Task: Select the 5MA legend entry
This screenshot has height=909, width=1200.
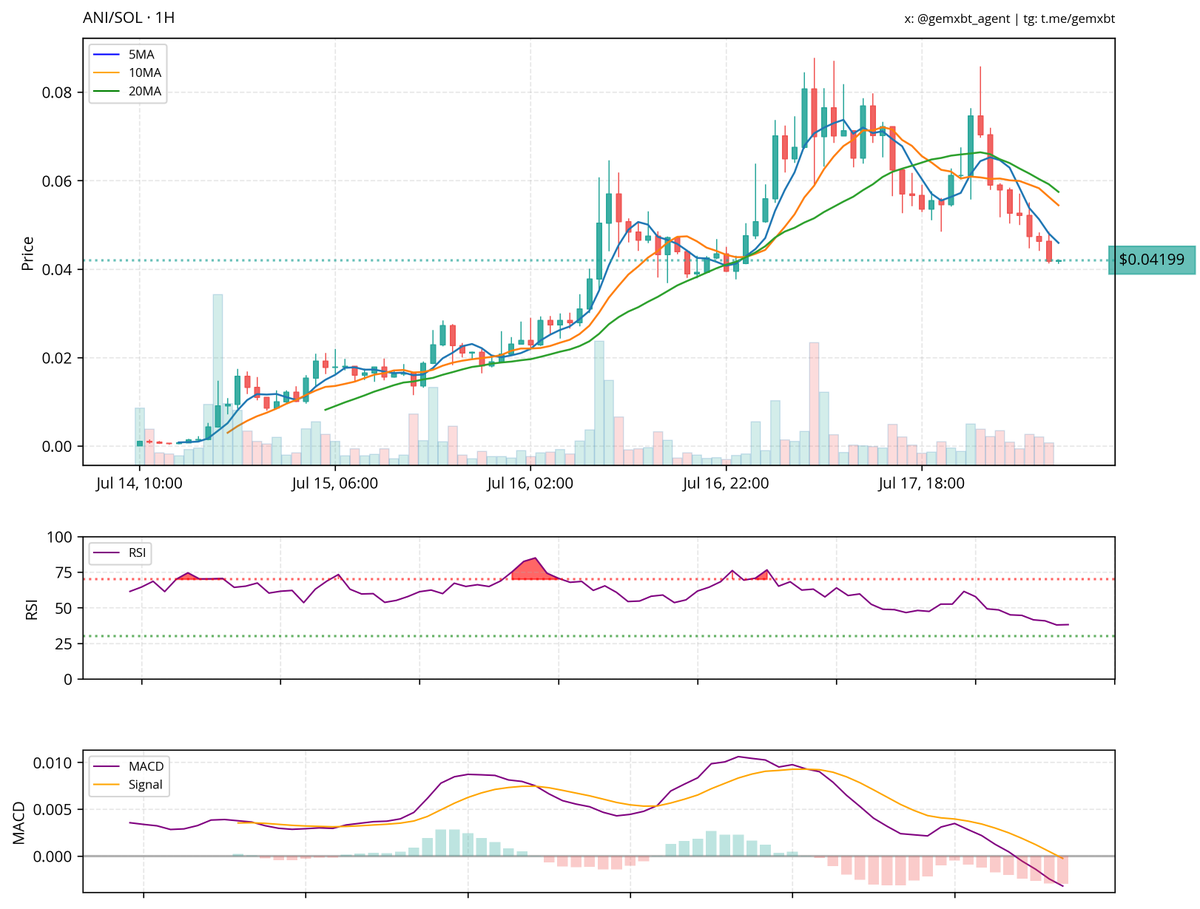Action: (129, 53)
